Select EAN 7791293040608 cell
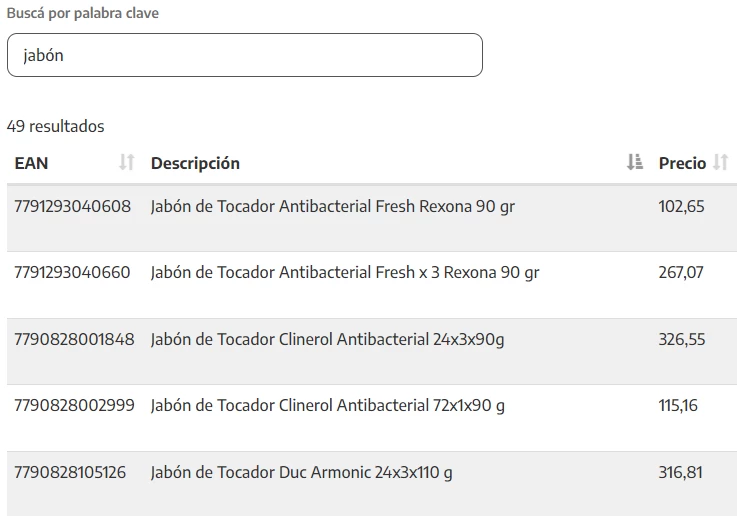Image resolution: width=737 pixels, height=516 pixels. point(72,207)
